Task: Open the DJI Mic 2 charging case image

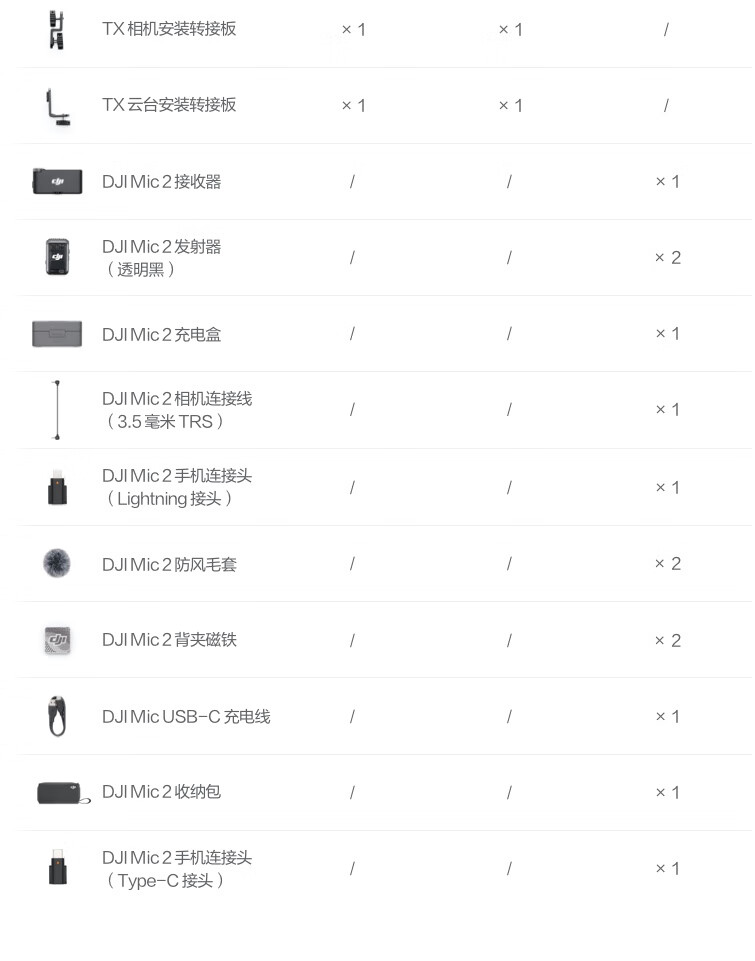Action: pos(57,334)
